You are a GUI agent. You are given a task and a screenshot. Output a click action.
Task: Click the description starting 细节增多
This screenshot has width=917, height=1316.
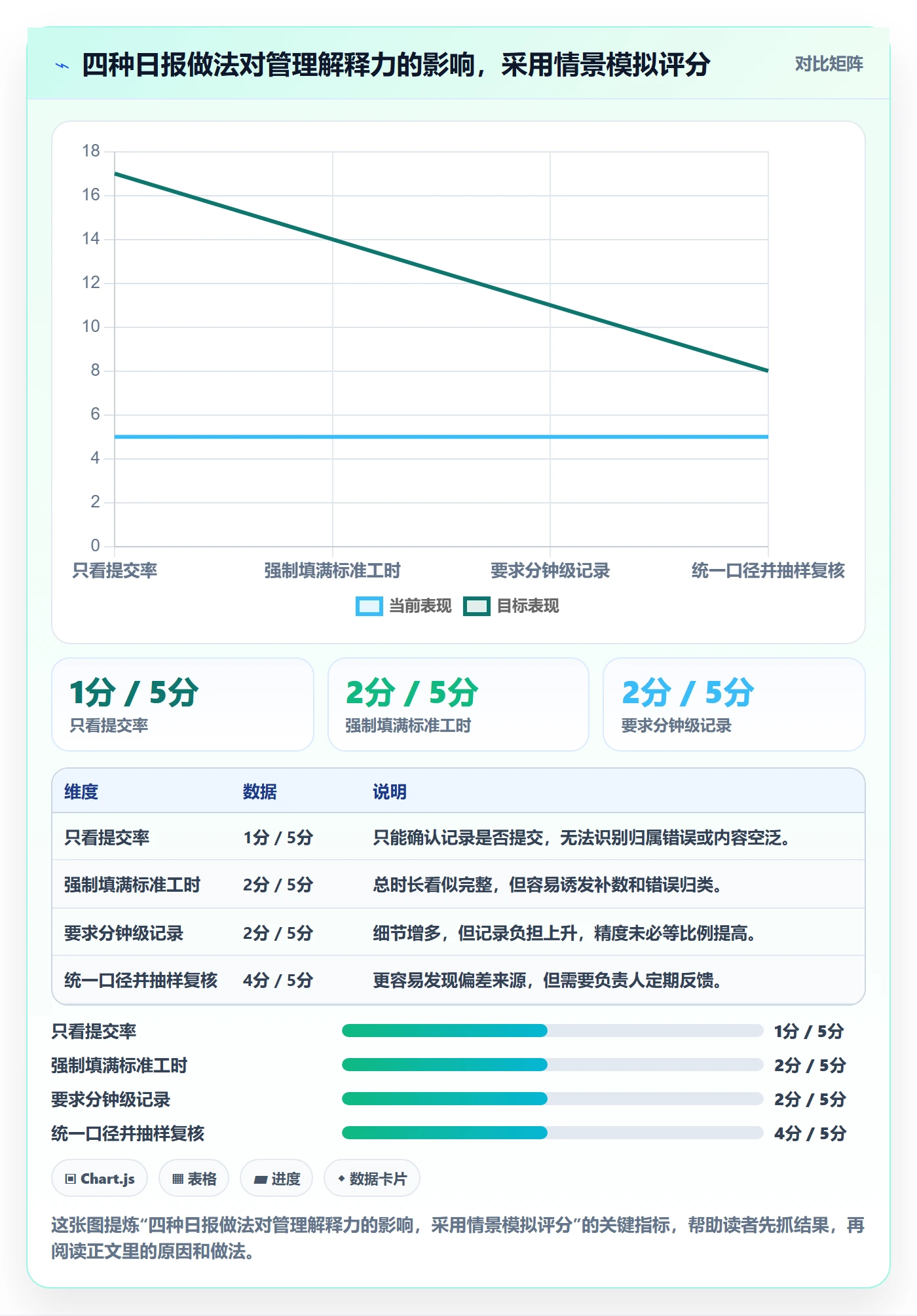tap(565, 933)
